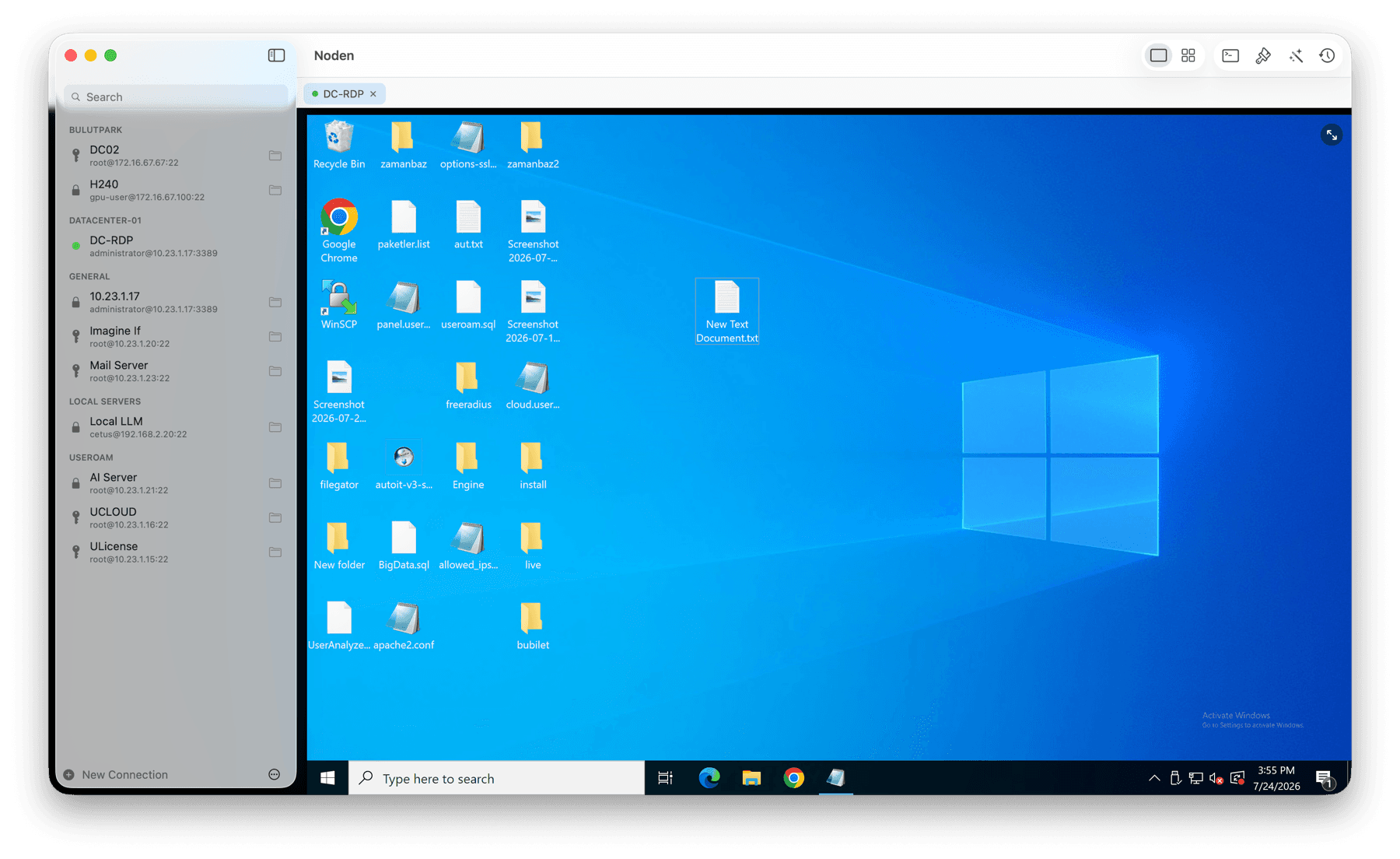Select bubilet folder on desktop
Screen dimensions: 1400x859
pyautogui.click(x=533, y=626)
